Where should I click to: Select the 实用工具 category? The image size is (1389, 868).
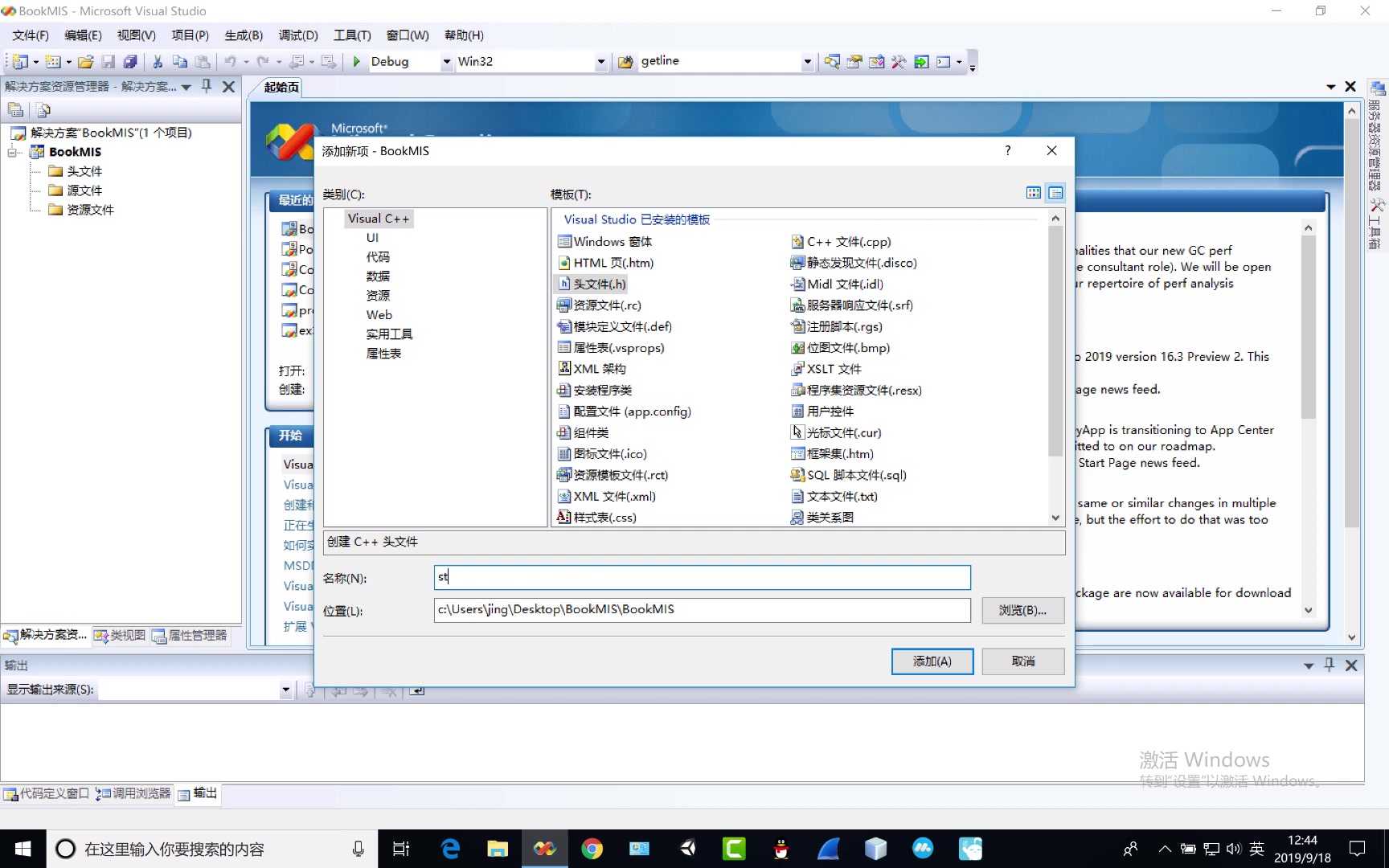389,334
